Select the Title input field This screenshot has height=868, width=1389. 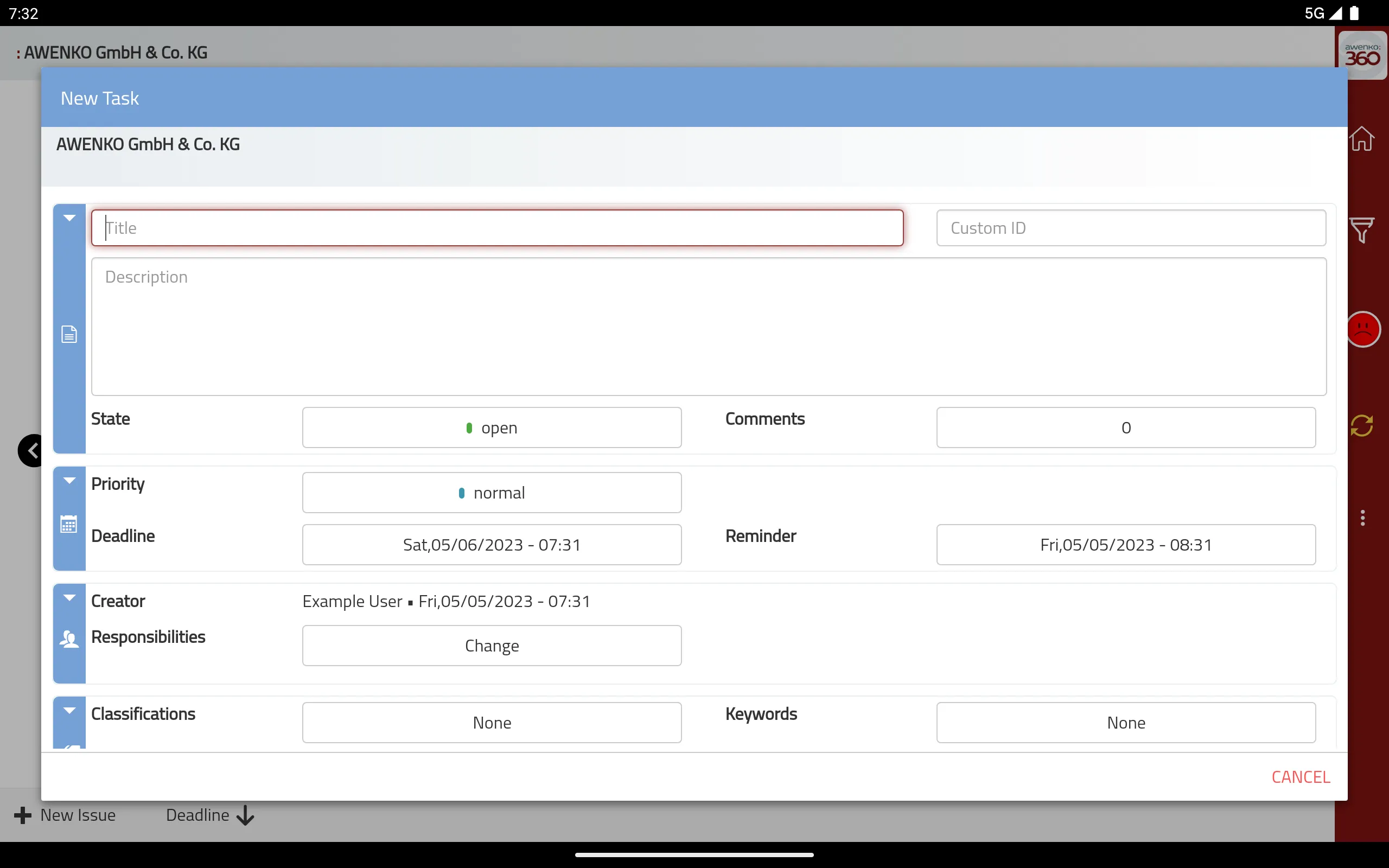[x=497, y=227]
